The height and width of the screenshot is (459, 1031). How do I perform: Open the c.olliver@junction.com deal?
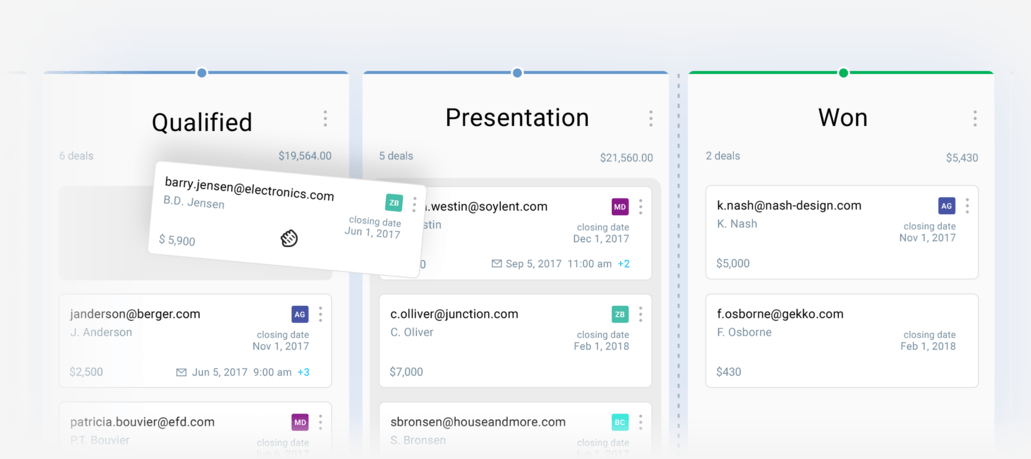click(454, 314)
